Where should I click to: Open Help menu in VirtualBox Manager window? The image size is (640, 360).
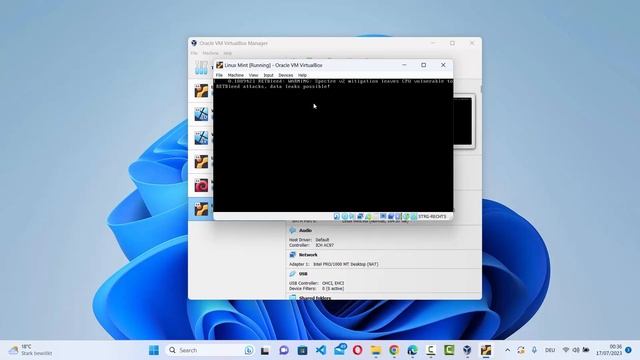coord(227,53)
